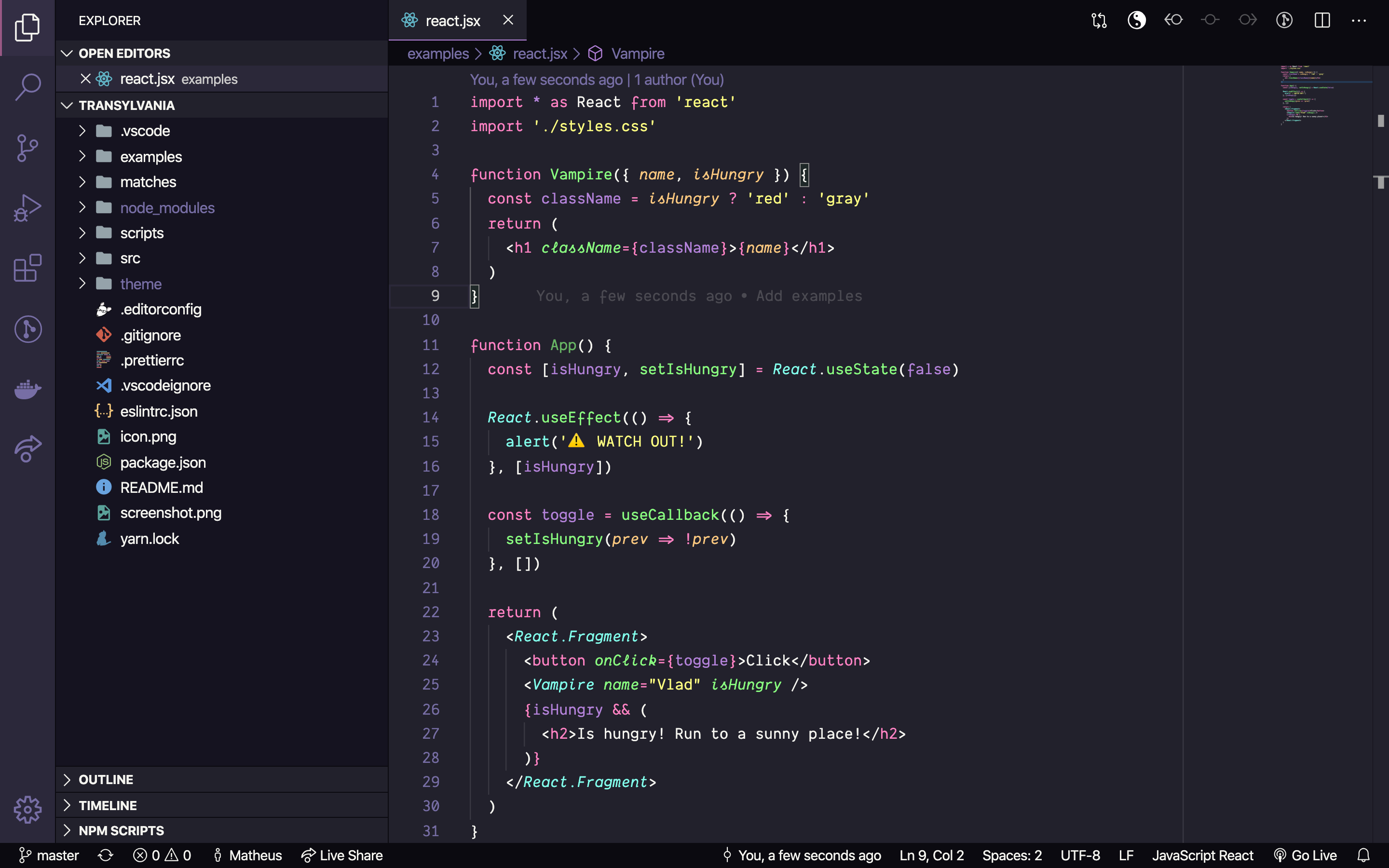The height and width of the screenshot is (868, 1389).
Task: Open the Search view in activity bar
Action: pos(27,87)
